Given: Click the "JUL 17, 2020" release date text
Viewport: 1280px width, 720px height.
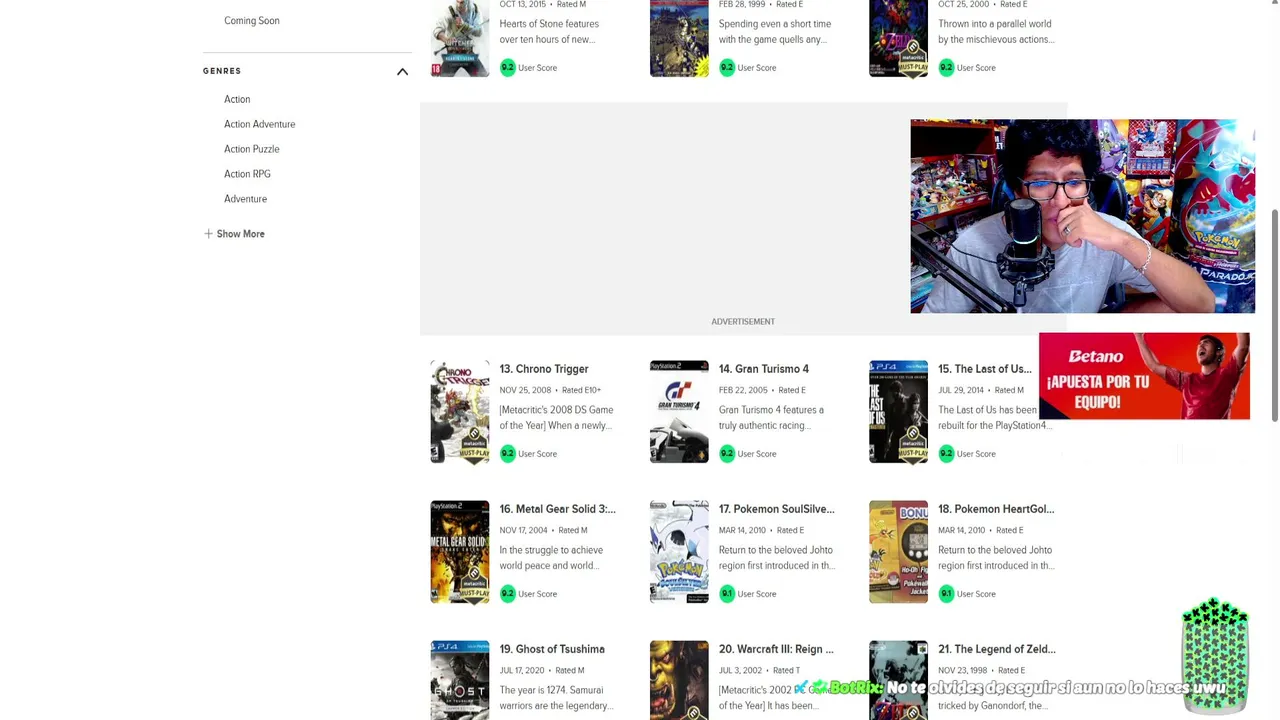Looking at the screenshot, I should 521,670.
